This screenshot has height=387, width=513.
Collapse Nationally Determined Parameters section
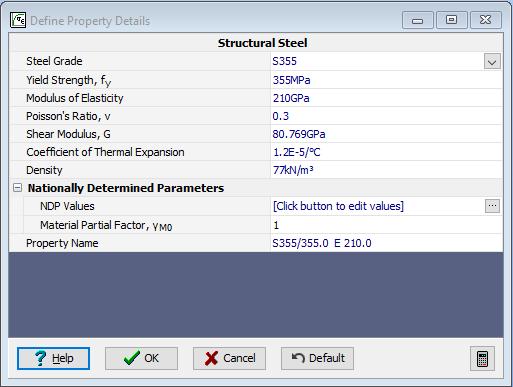pyautogui.click(x=17, y=188)
